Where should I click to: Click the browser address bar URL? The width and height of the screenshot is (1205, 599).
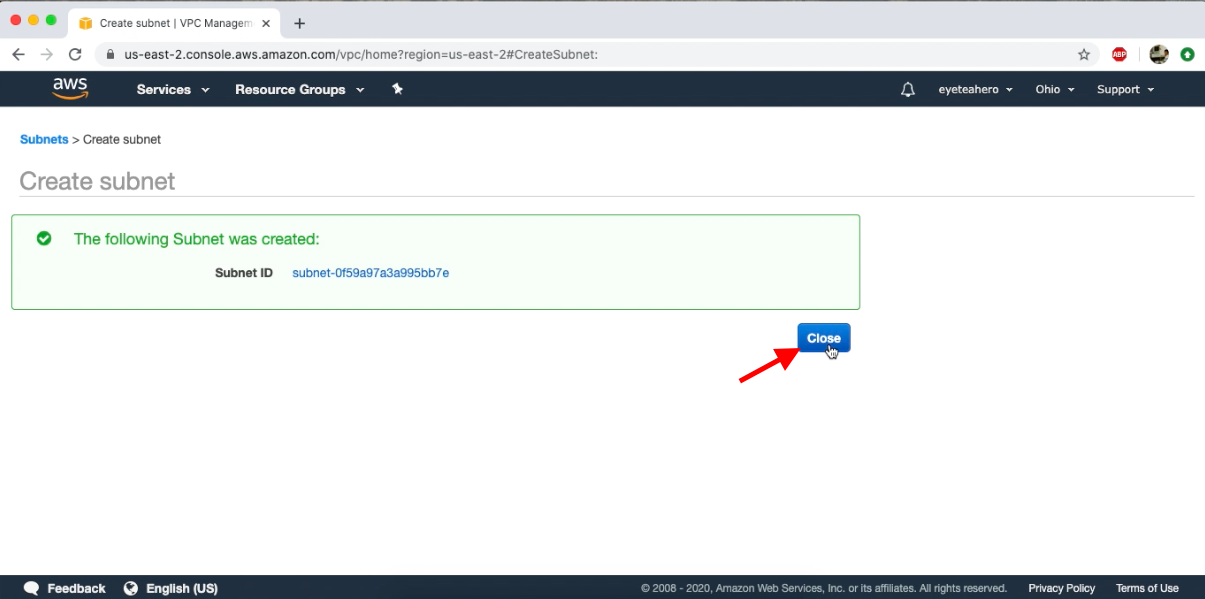tap(361, 54)
